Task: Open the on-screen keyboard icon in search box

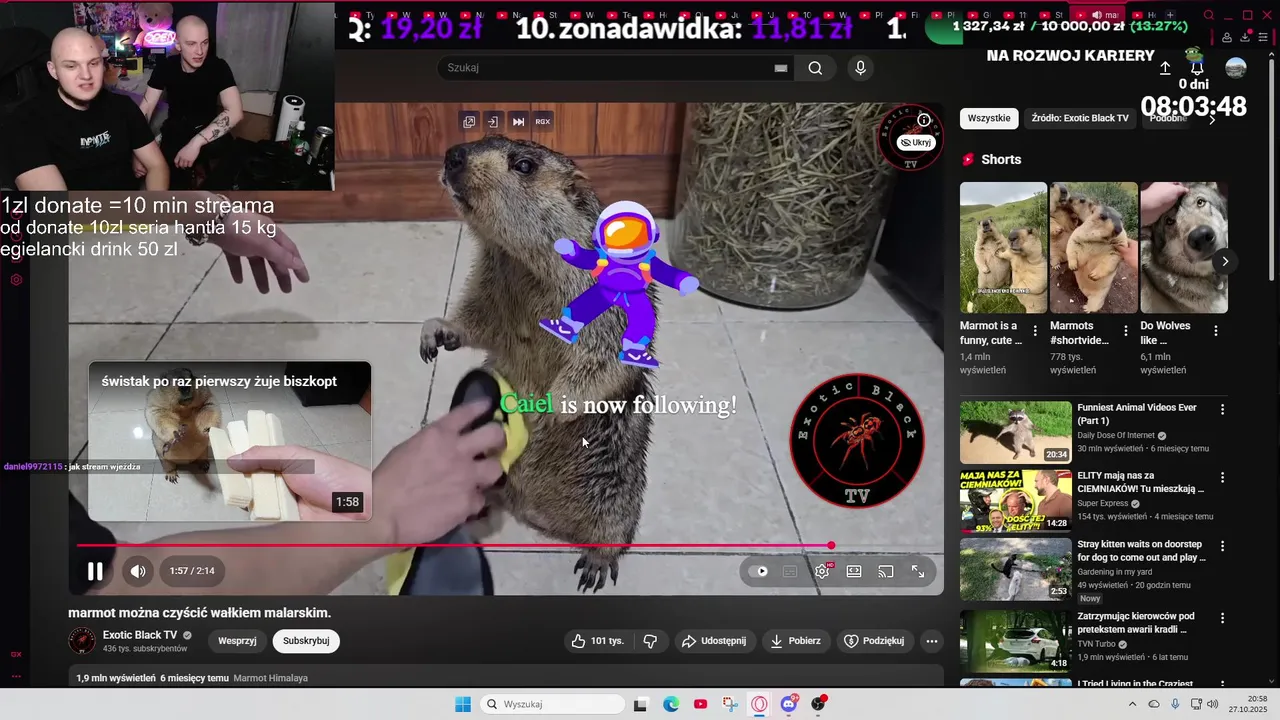Action: point(781,68)
